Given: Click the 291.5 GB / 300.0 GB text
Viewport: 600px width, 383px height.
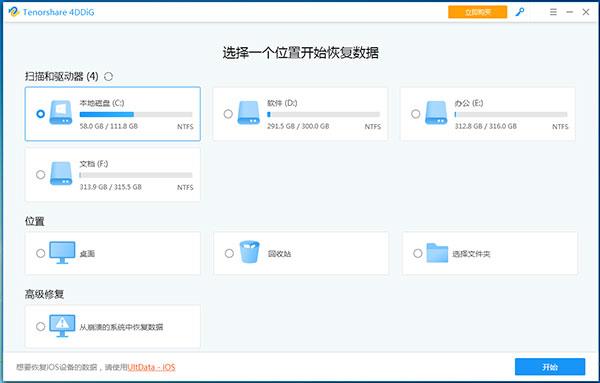Looking at the screenshot, I should [298, 126].
